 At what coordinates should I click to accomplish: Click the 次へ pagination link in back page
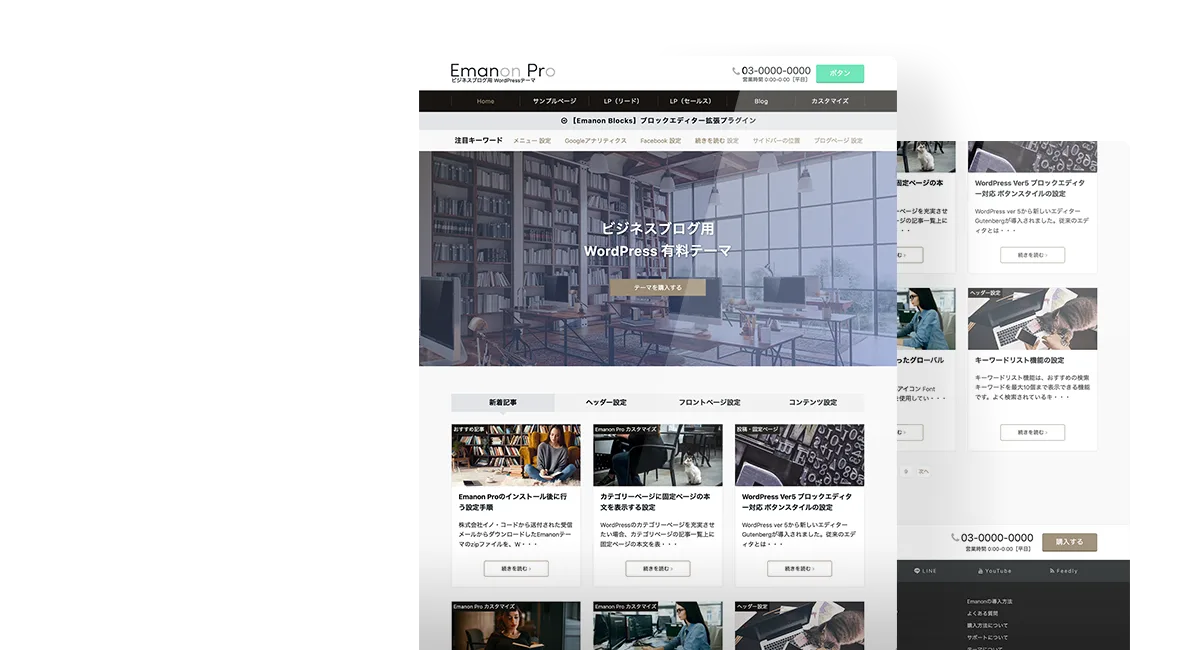[924, 471]
